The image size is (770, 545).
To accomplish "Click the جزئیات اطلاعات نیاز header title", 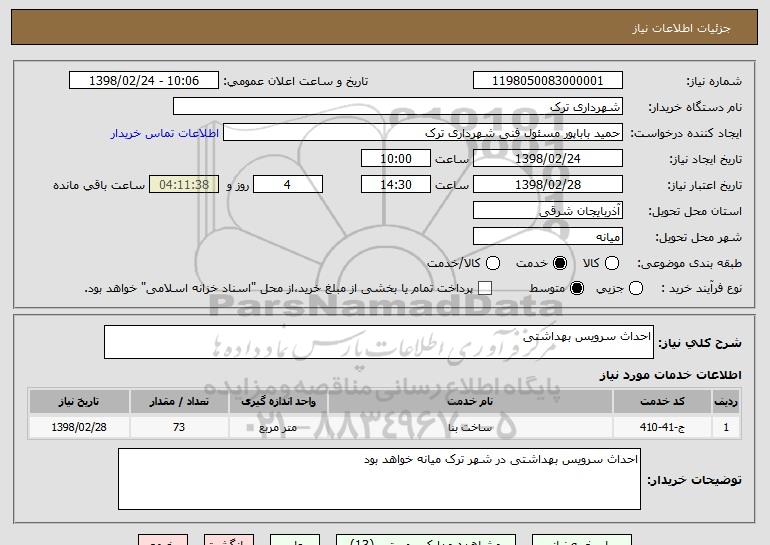I will click(681, 28).
